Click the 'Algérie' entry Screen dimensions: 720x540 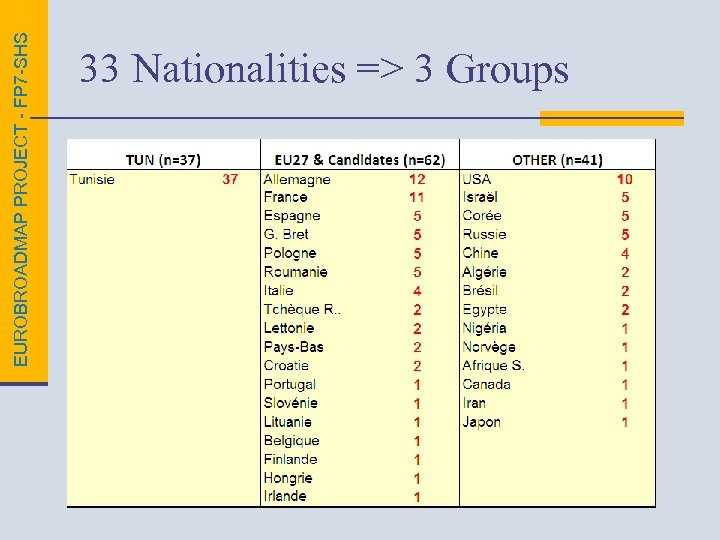(484, 272)
